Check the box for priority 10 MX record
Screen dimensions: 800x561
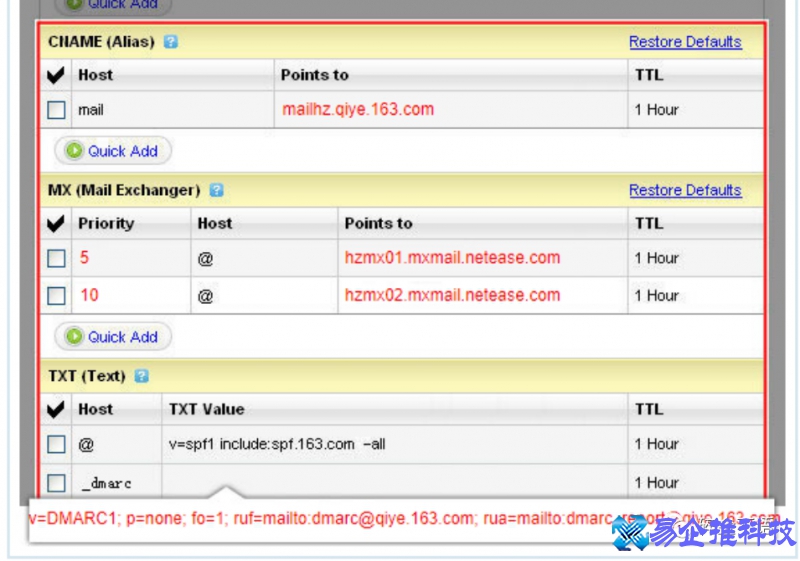pos(57,296)
